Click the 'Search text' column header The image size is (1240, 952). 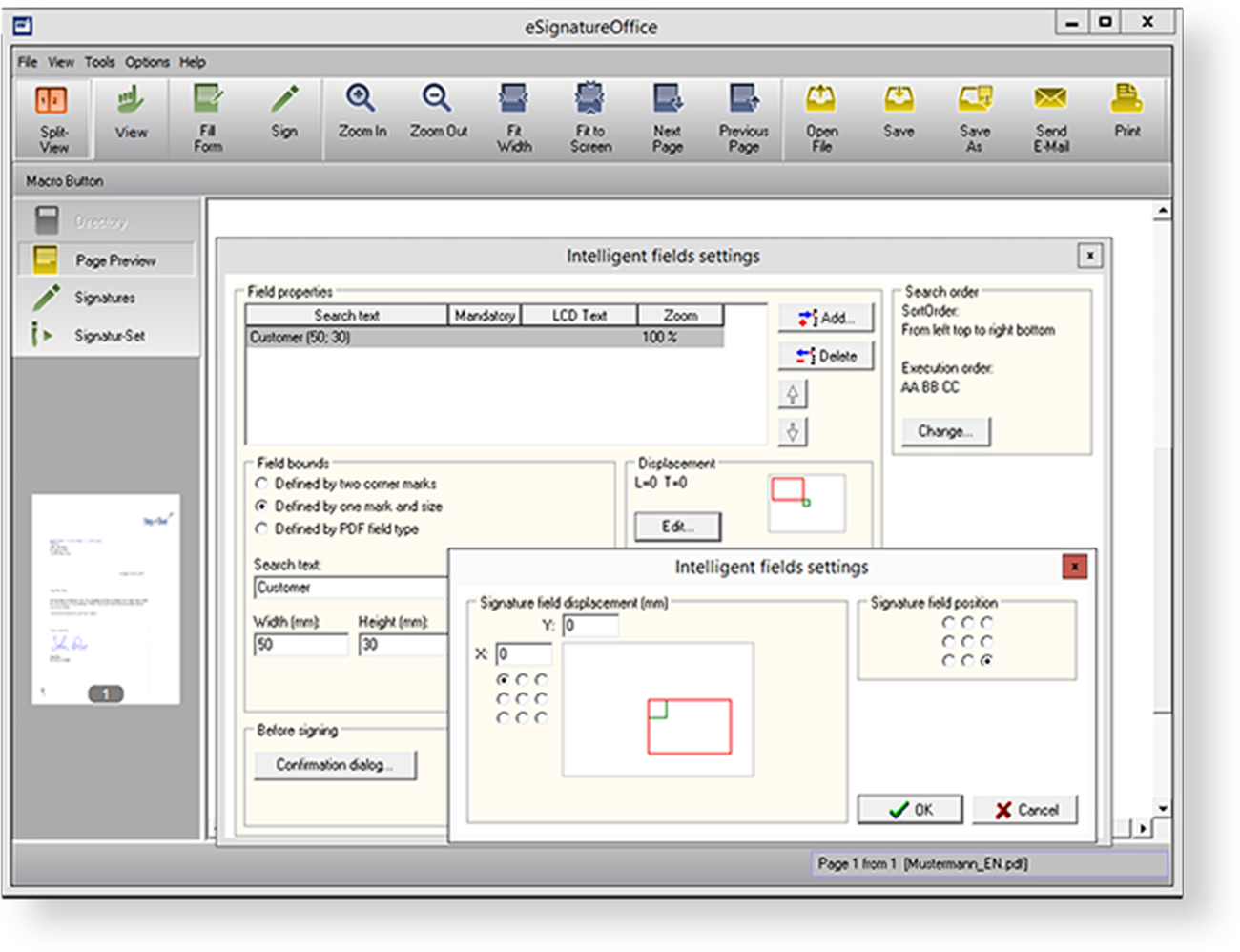(x=346, y=316)
